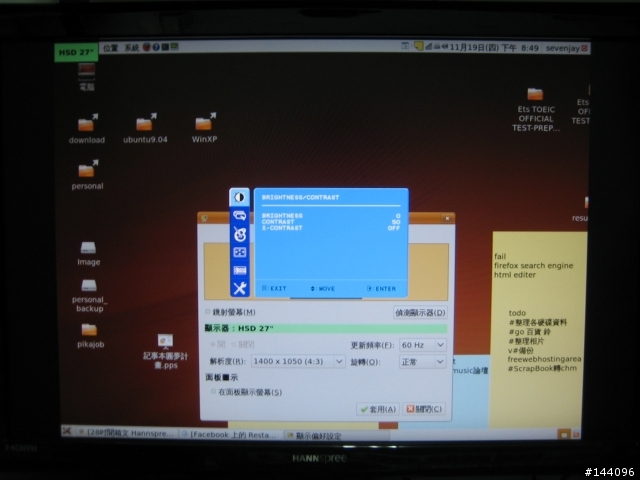Image resolution: width=640 pixels, height=480 pixels.
Task: Toggle 在面板顯示螢幕(S) checkbox
Action: coord(213,391)
